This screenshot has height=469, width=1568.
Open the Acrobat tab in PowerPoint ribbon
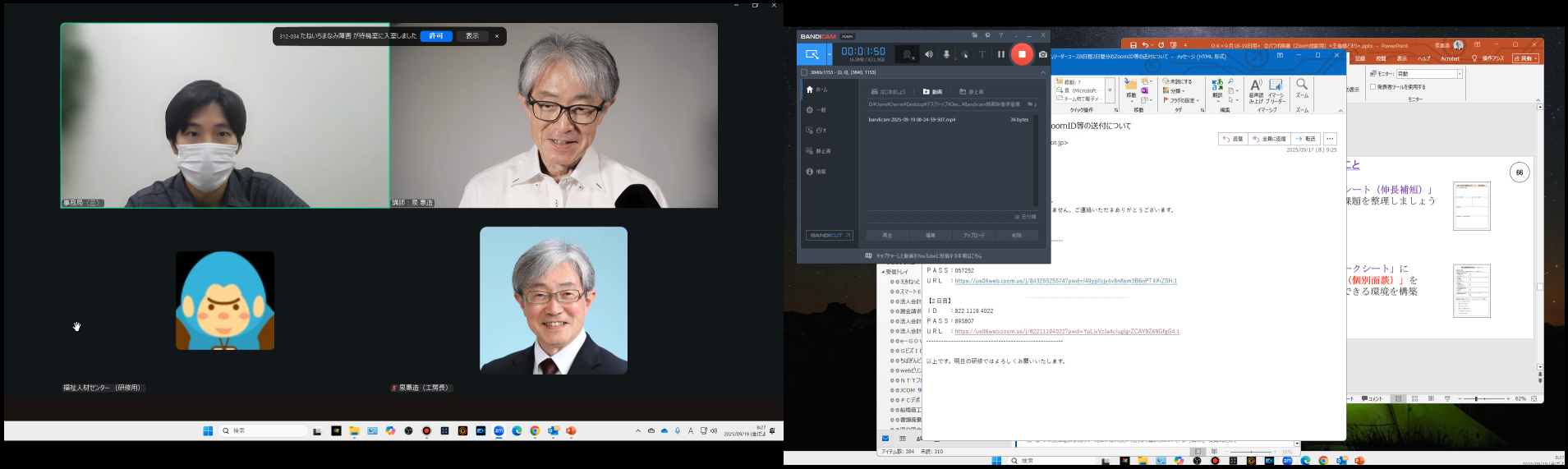[1450, 58]
